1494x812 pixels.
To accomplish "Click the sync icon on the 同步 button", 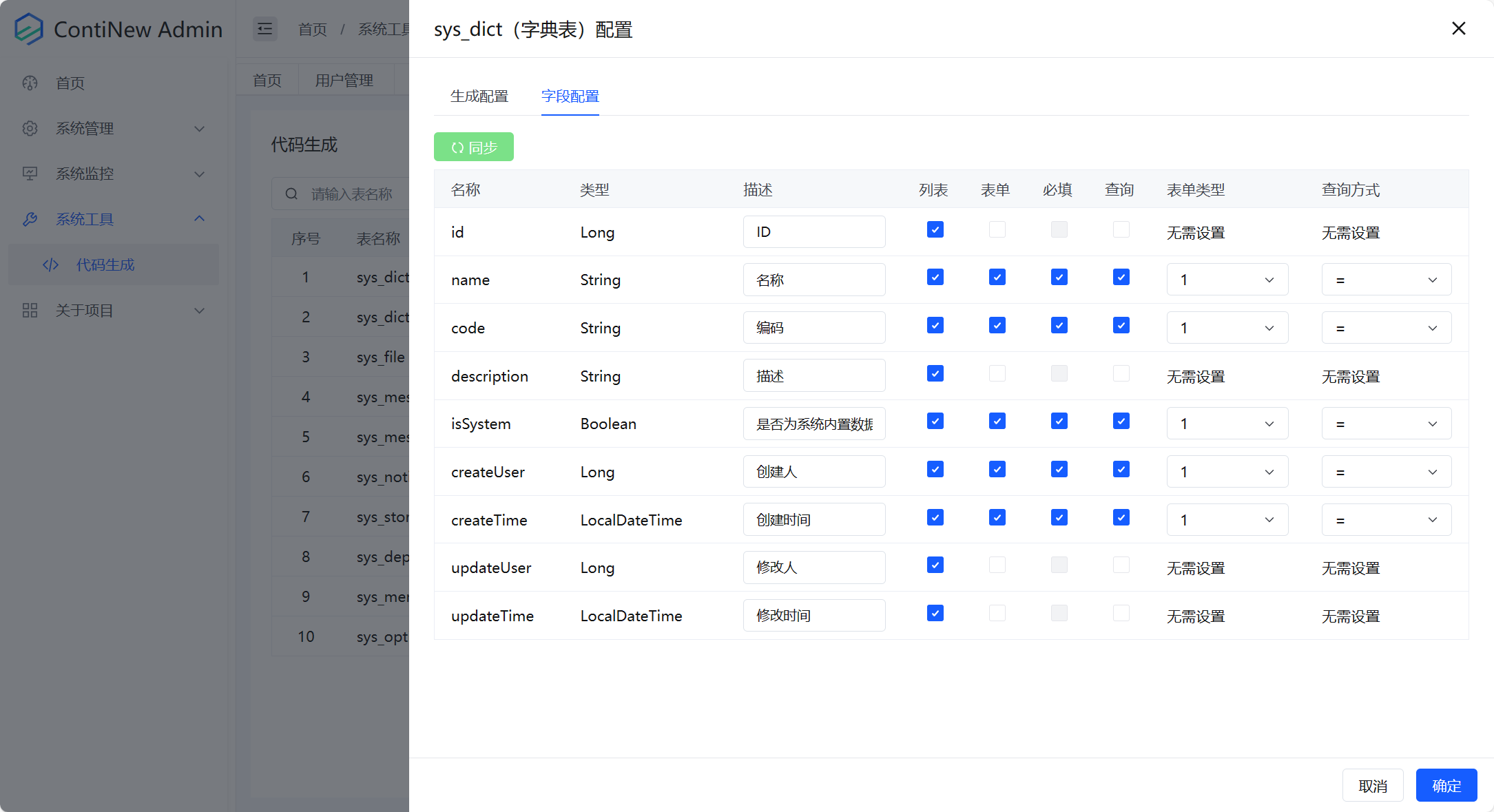I will [x=457, y=146].
